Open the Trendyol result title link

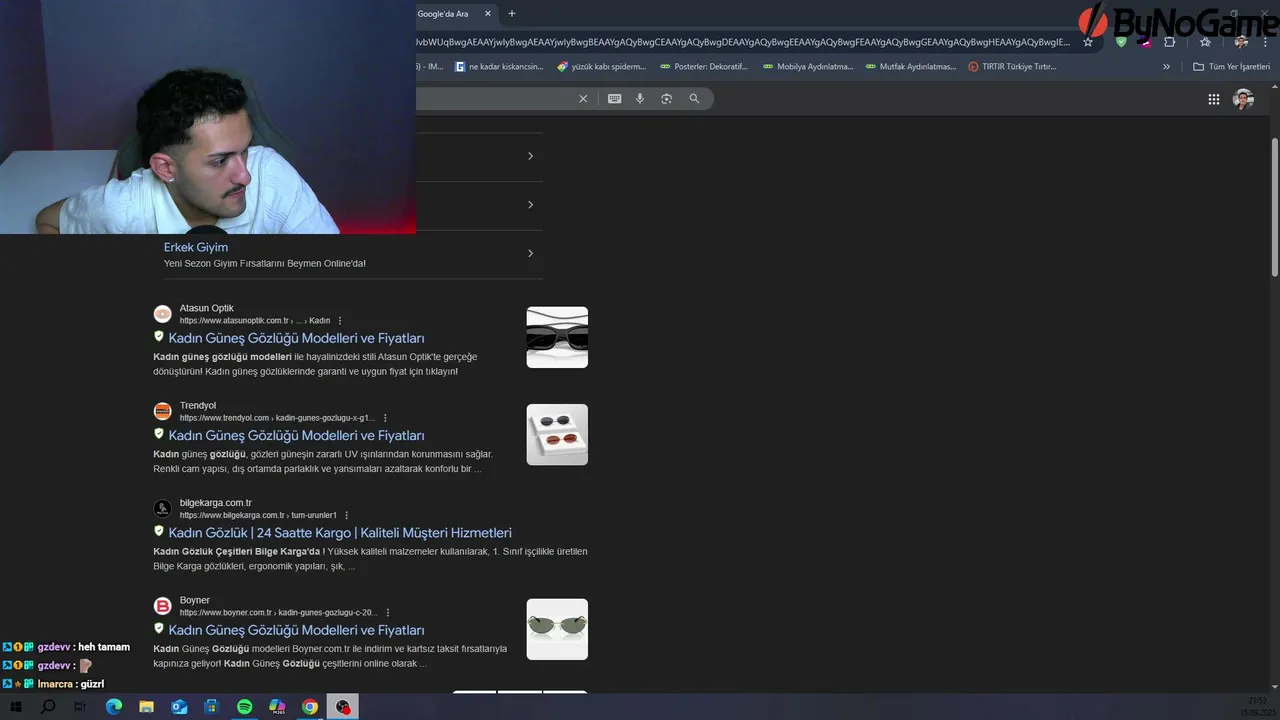tap(296, 435)
